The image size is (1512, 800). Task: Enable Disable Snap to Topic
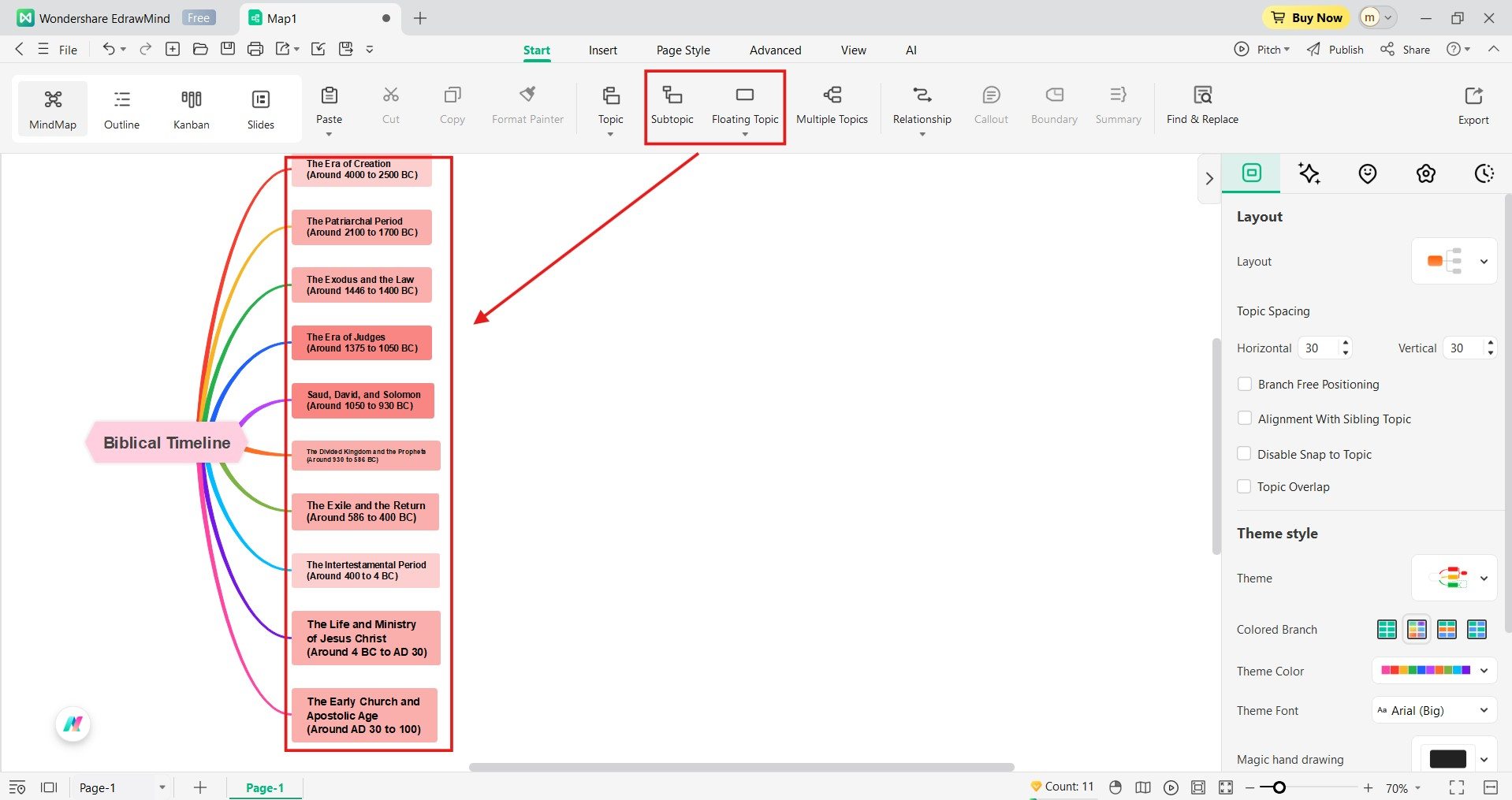click(x=1244, y=454)
